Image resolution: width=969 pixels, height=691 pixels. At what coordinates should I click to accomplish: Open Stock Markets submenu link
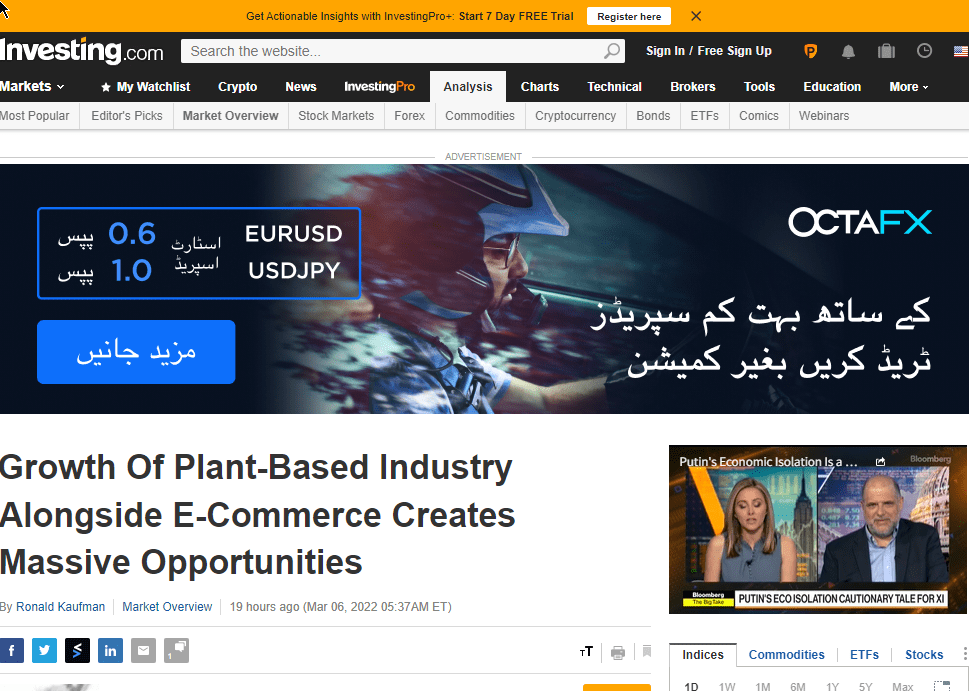[336, 116]
